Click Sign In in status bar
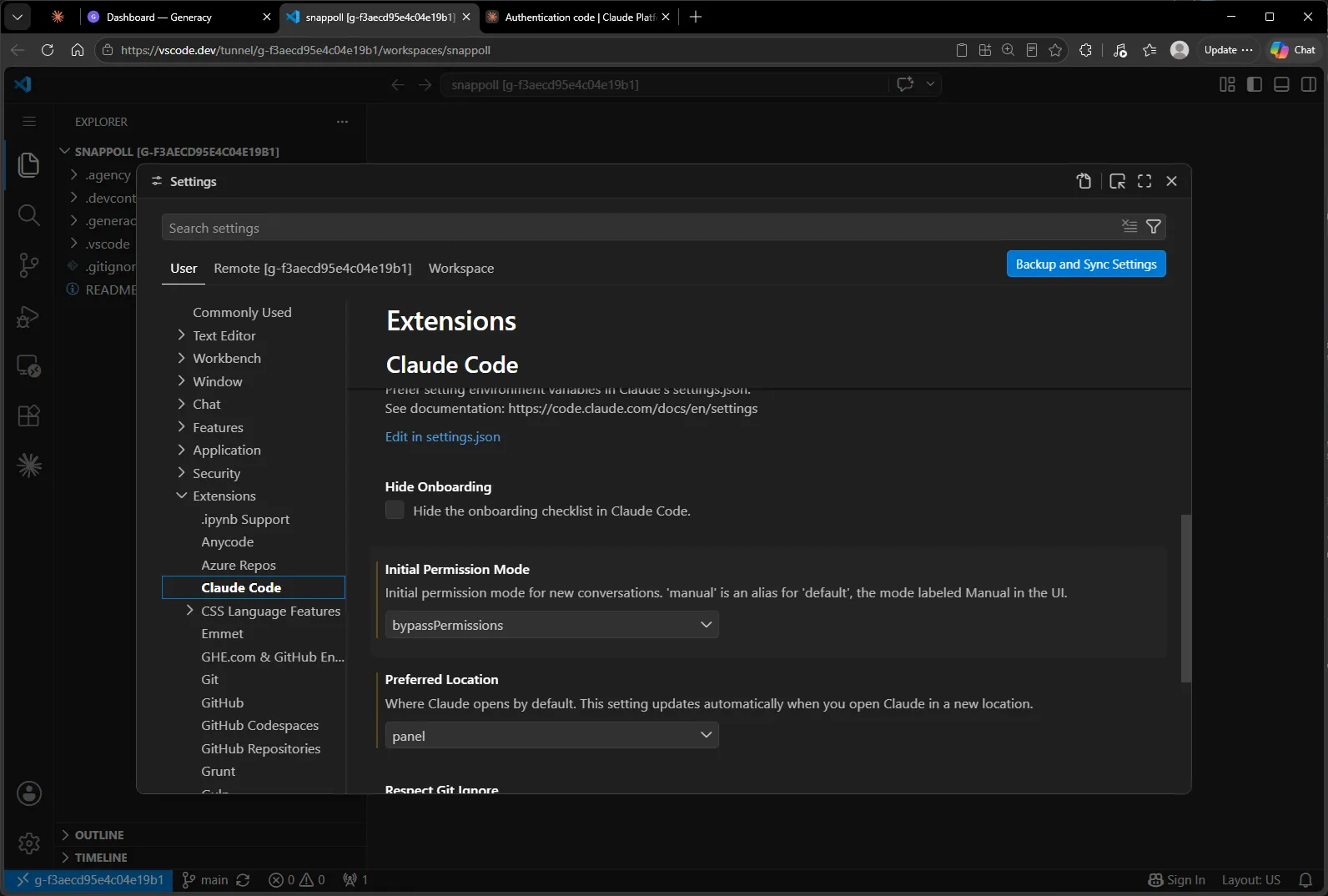This screenshot has height=896, width=1328. click(x=1177, y=880)
